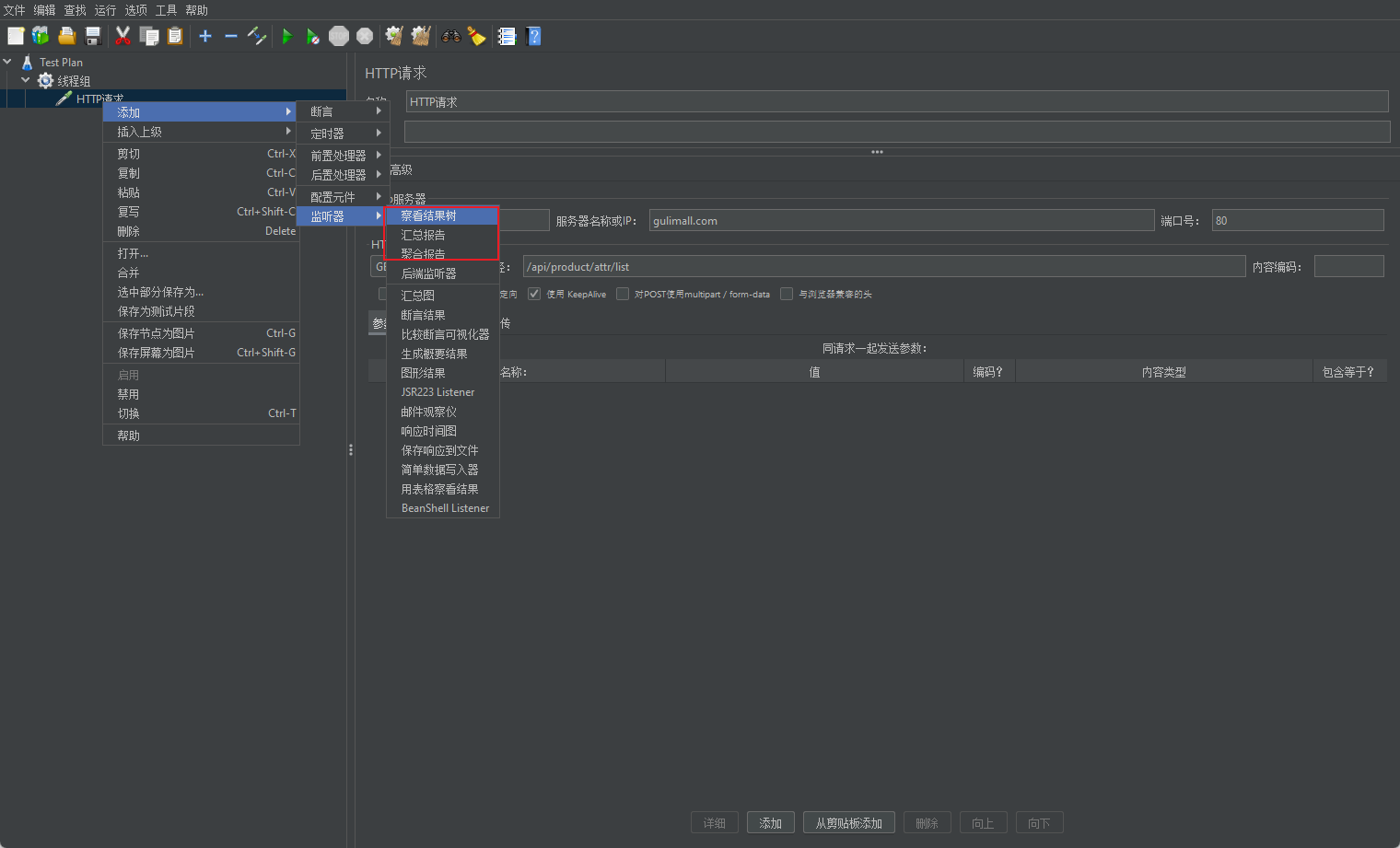The height and width of the screenshot is (848, 1400).
Task: Save the test plan with floppy icon
Action: pyautogui.click(x=92, y=36)
